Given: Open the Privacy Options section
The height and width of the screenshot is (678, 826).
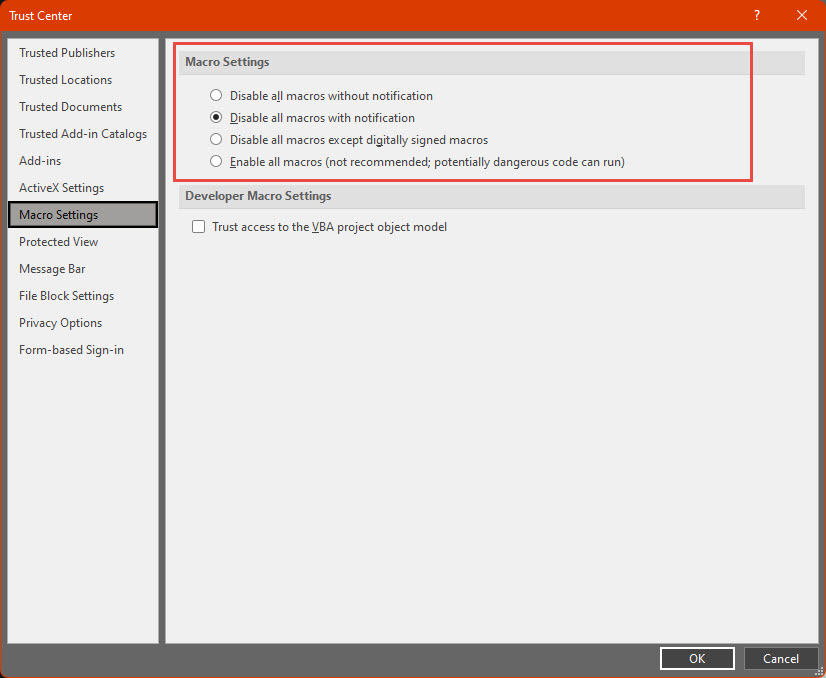Looking at the screenshot, I should pos(60,322).
